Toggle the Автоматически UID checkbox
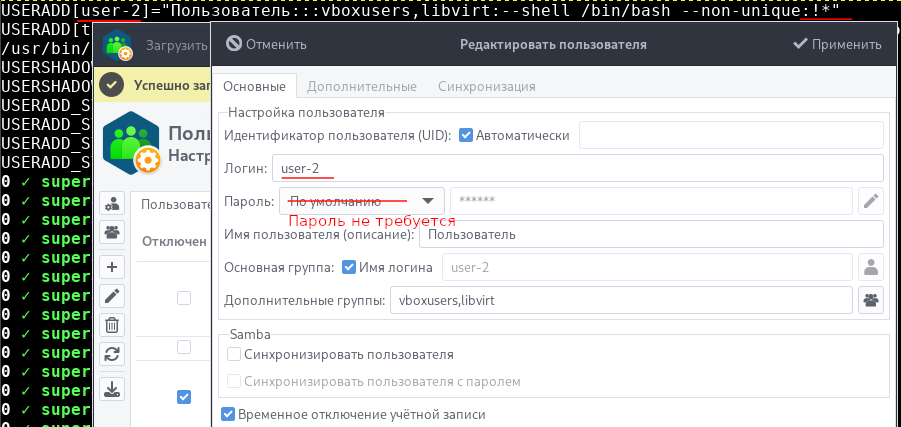901x427 pixels. 467,136
